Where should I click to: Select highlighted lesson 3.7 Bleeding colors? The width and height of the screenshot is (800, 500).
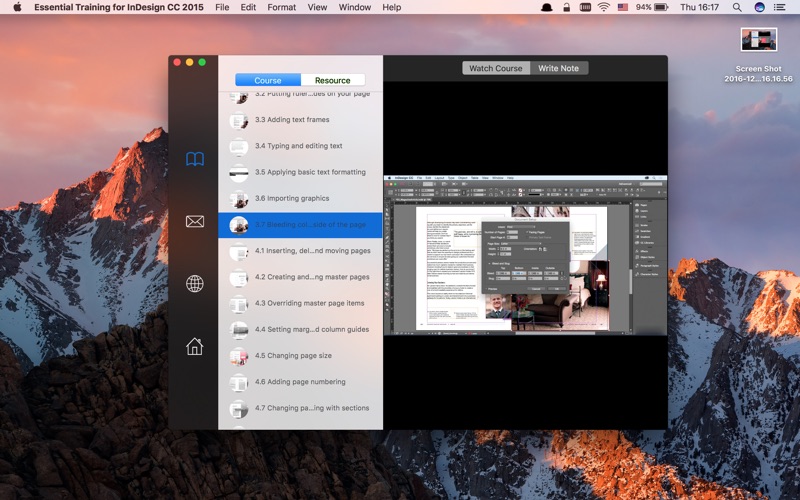click(x=301, y=225)
